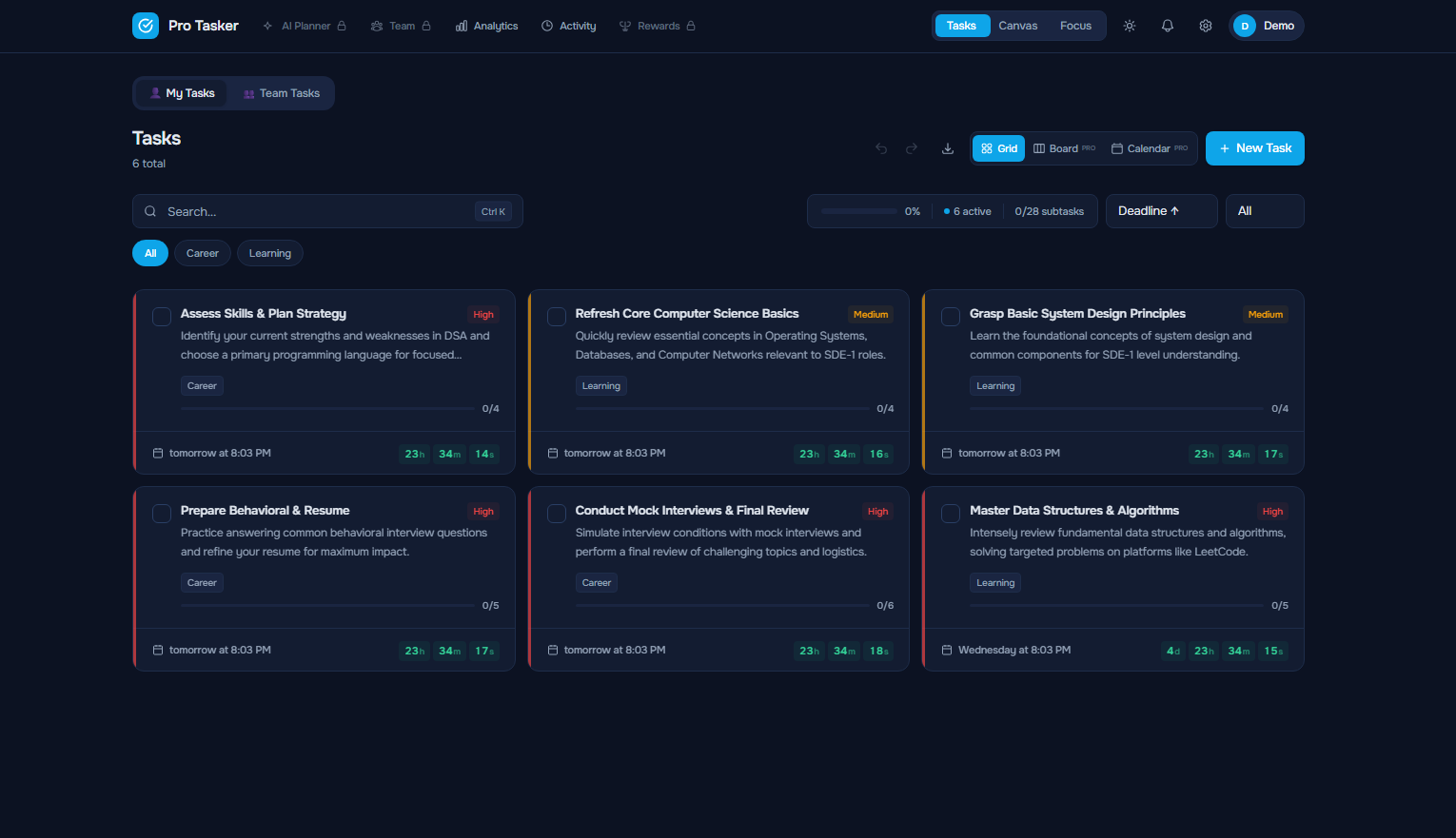Click the New Task button
This screenshot has width=1456, height=838.
click(1254, 148)
